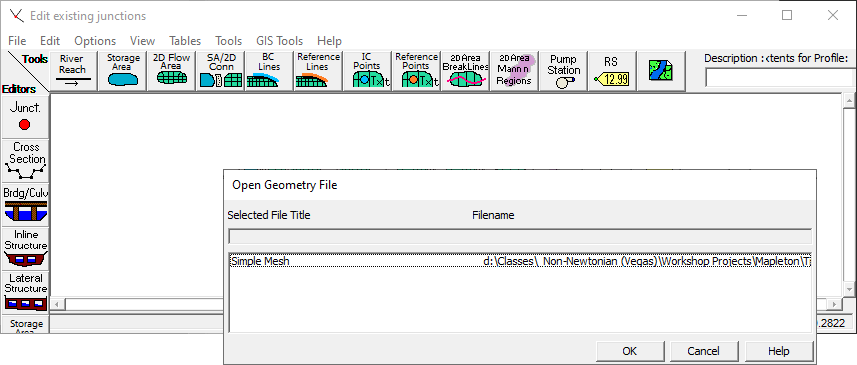Maximize the Edit existing junctions window

tap(787, 15)
